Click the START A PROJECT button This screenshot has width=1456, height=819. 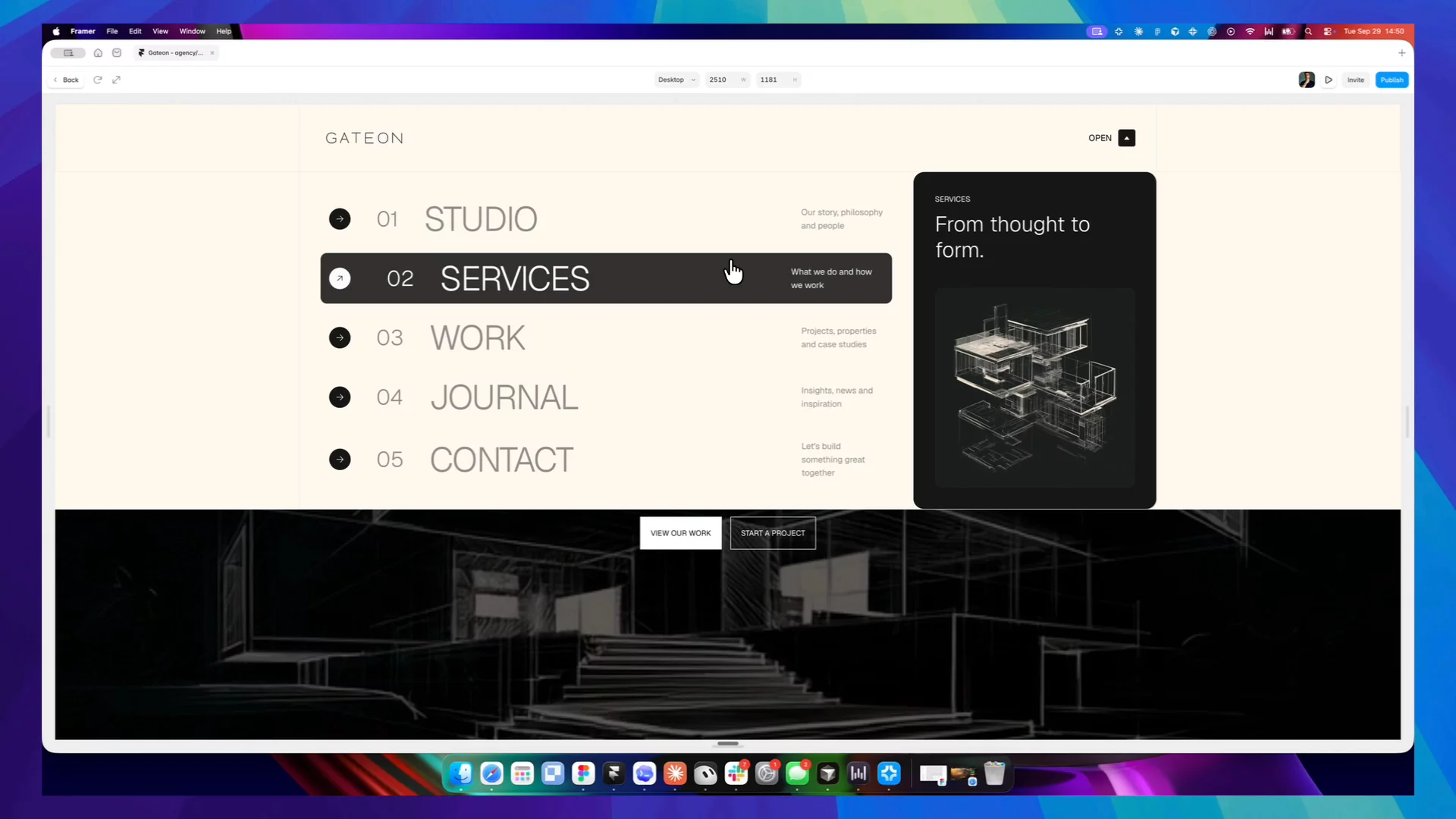tap(773, 533)
